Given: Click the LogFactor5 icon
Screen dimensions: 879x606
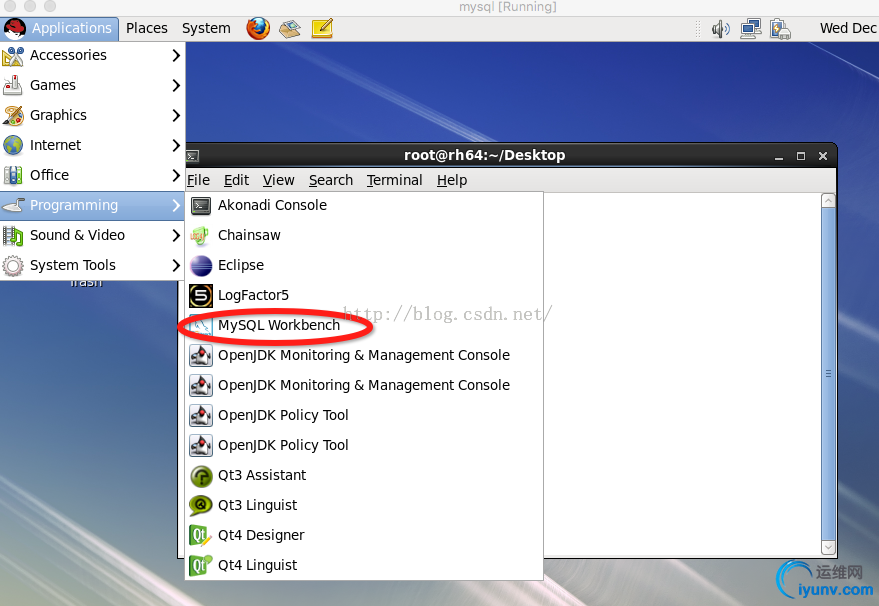Looking at the screenshot, I should [x=201, y=296].
